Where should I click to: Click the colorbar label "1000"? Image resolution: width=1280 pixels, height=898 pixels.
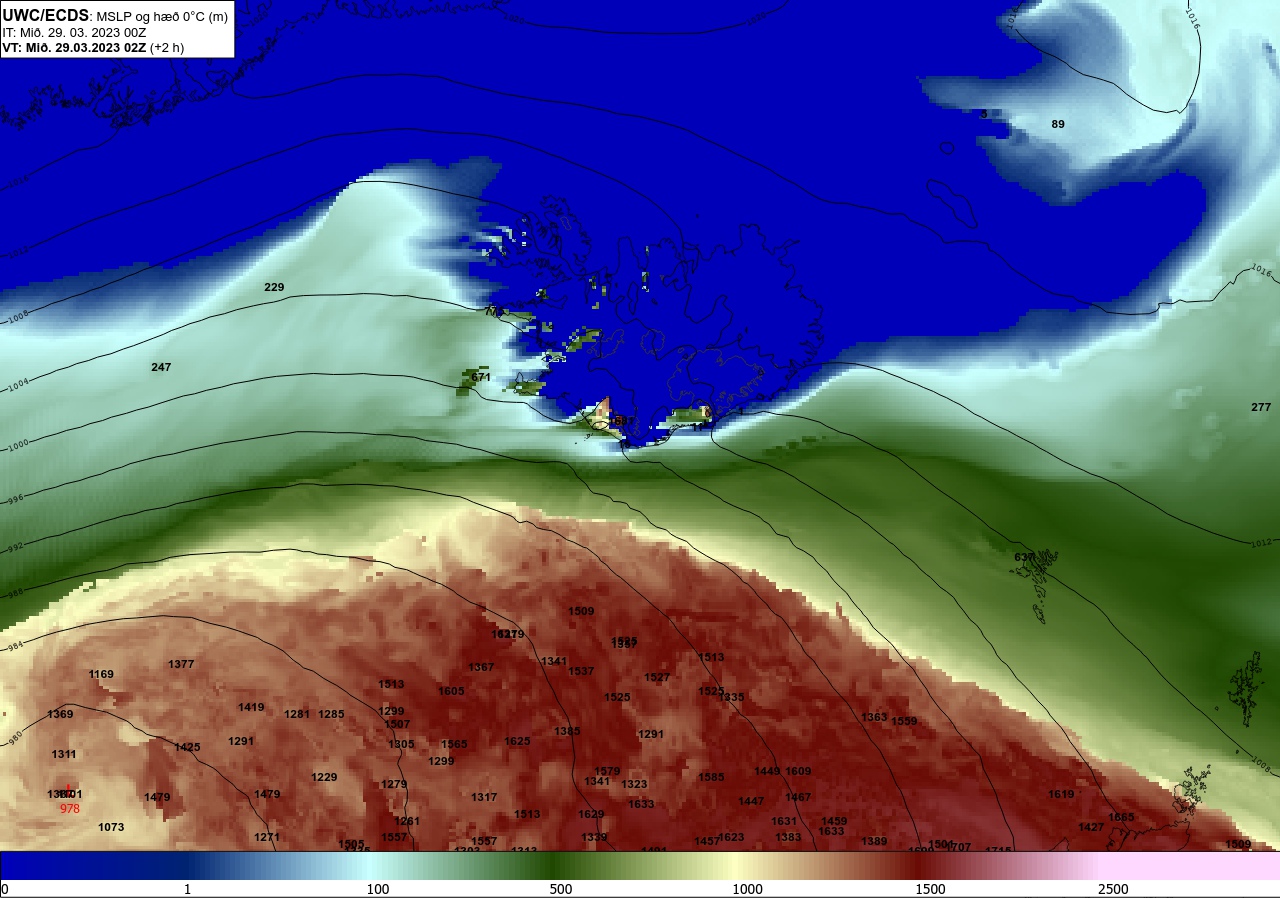point(747,889)
